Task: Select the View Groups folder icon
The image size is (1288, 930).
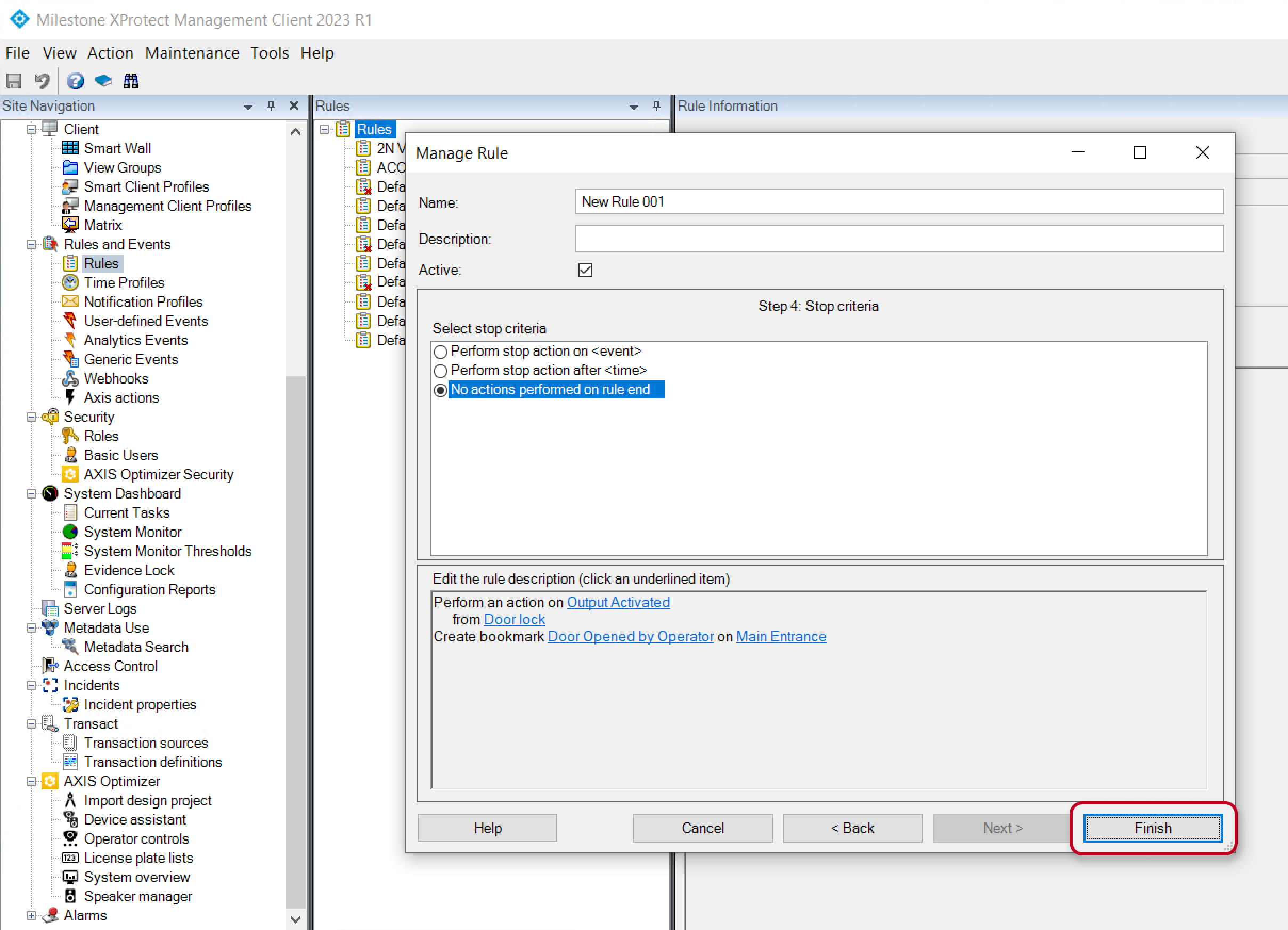Action: tap(70, 167)
